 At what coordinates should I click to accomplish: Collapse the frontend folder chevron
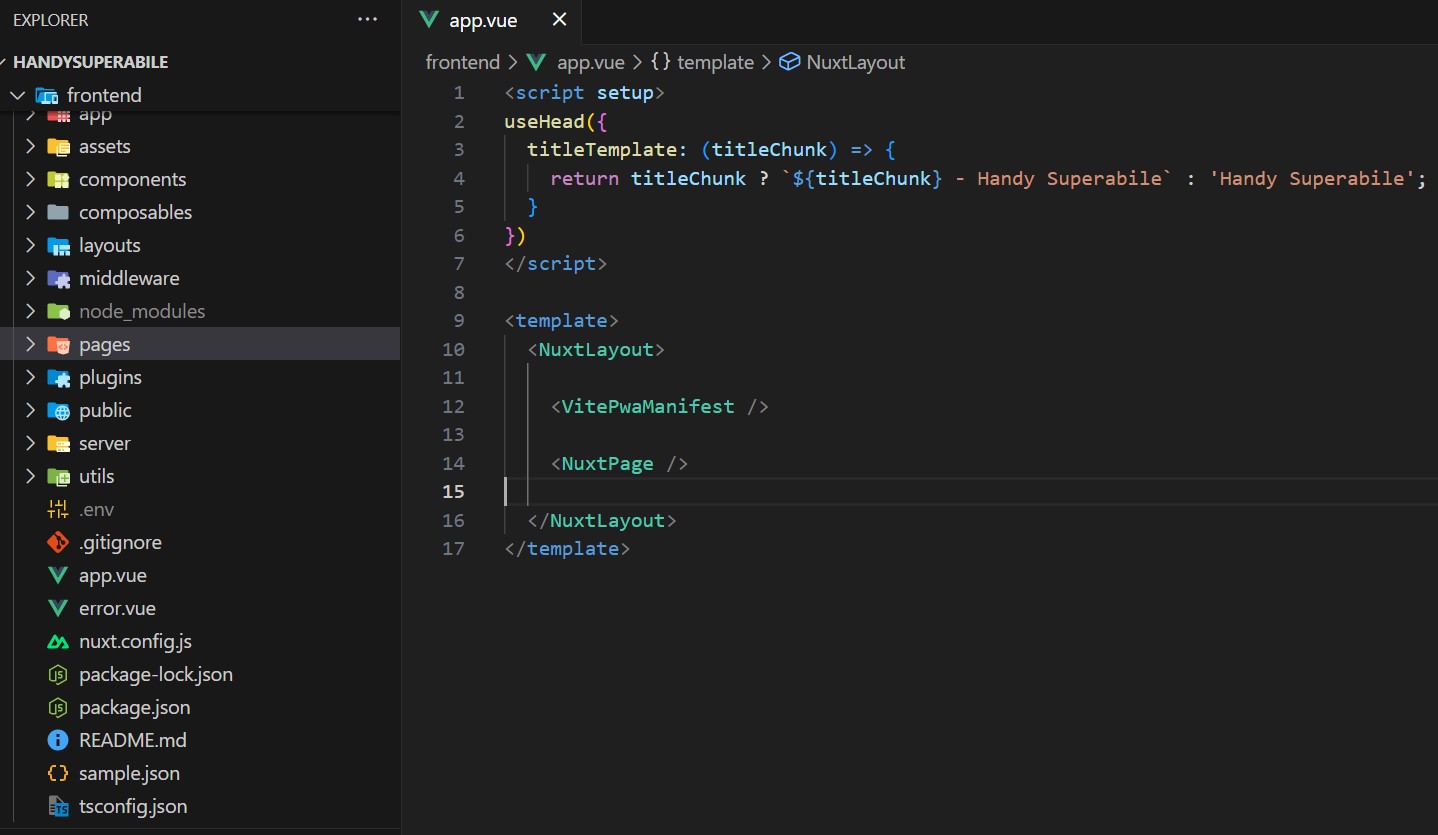(18, 96)
